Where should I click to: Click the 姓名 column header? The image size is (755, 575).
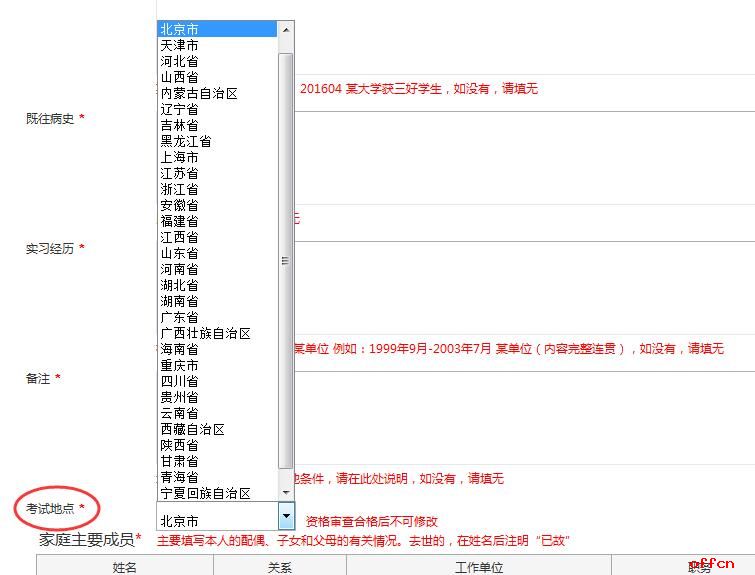coord(125,567)
